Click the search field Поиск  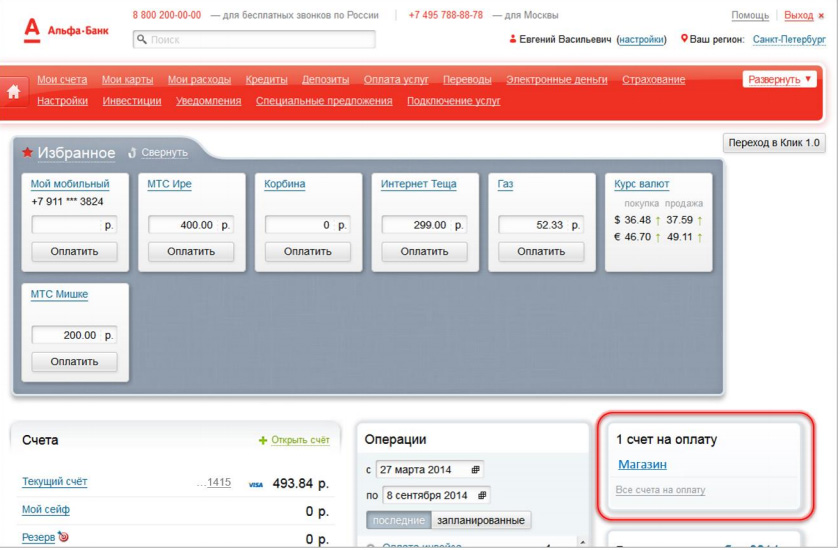254,39
